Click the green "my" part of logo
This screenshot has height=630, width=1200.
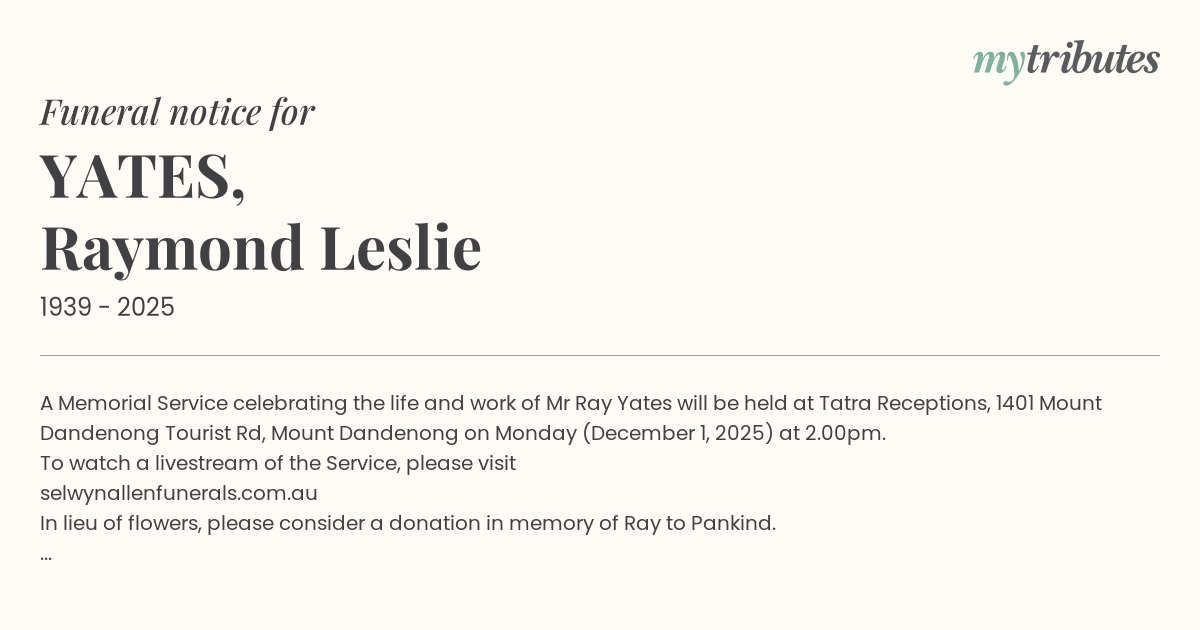click(x=998, y=62)
